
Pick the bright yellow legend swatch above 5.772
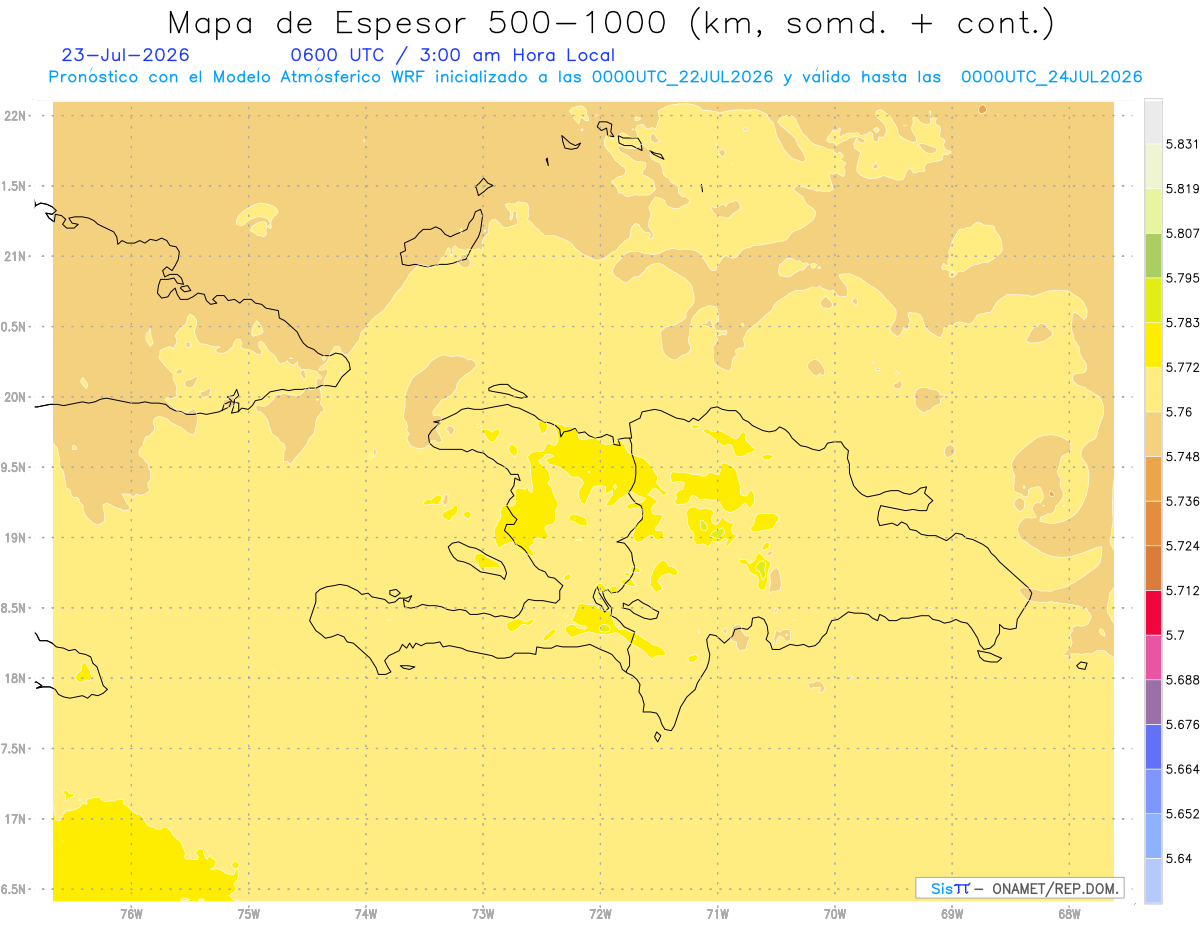(x=1153, y=345)
